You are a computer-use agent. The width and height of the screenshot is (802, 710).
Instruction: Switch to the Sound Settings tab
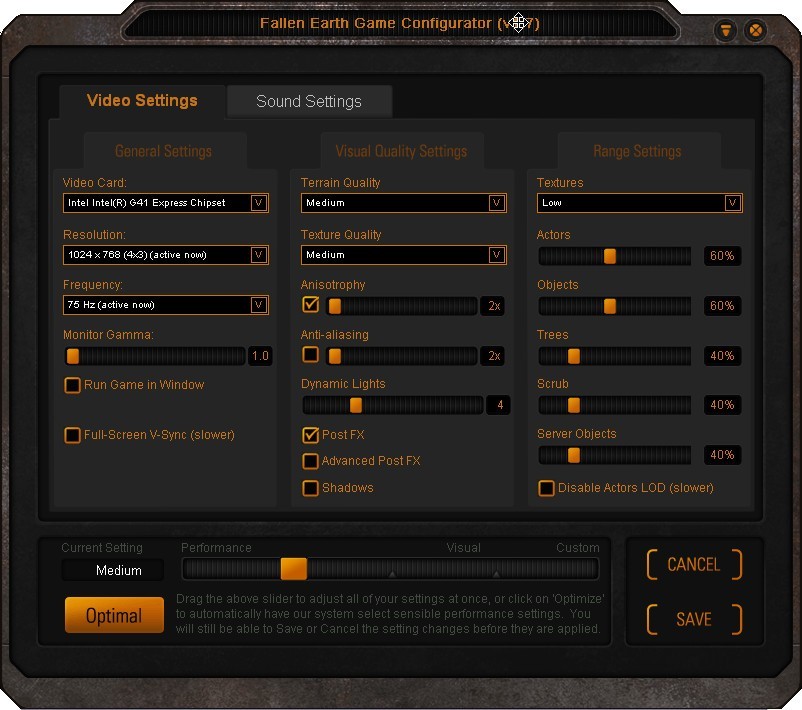coord(309,101)
